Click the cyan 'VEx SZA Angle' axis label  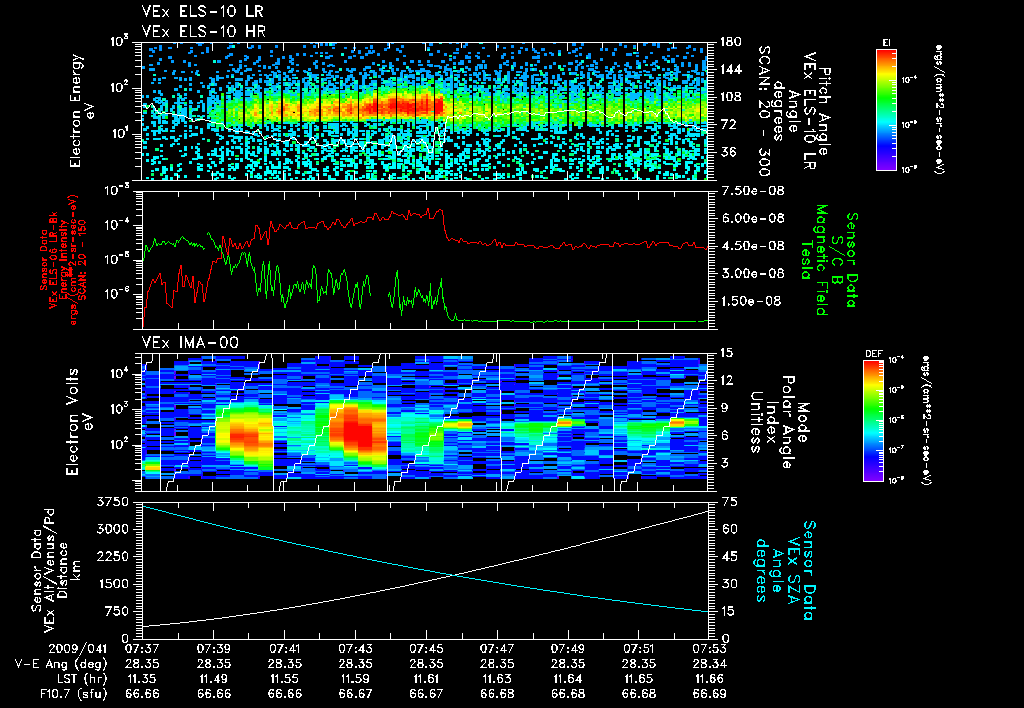coord(784,570)
